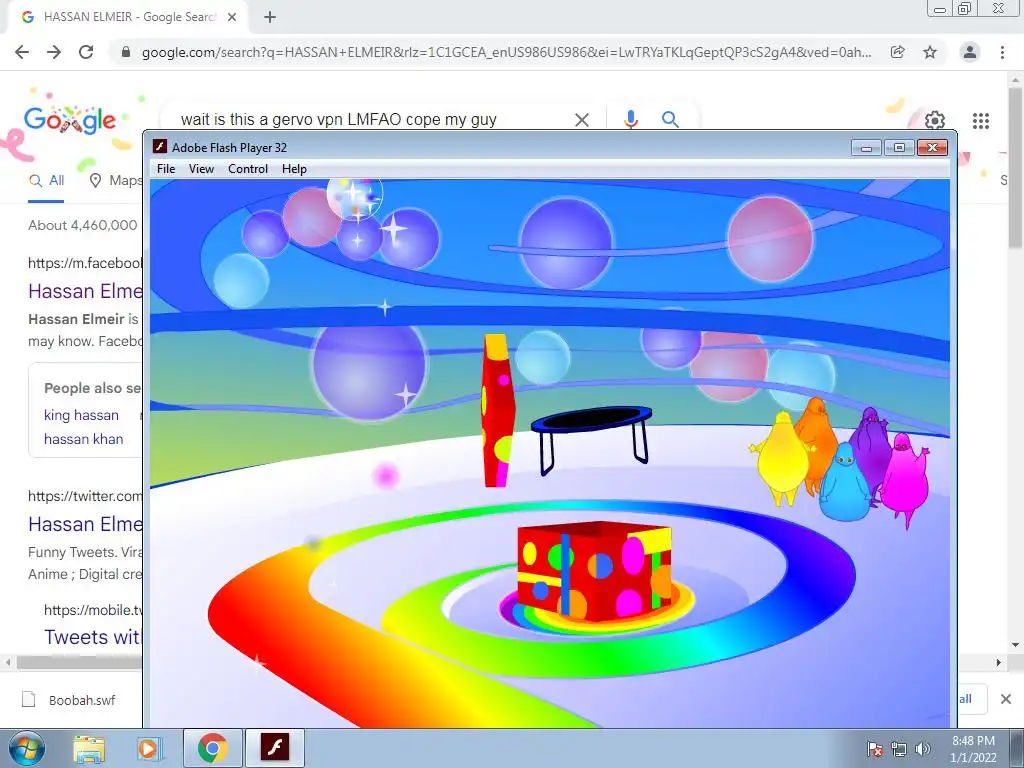1024x768 pixels.
Task: Open the View menu in Flash Player
Action: [201, 168]
